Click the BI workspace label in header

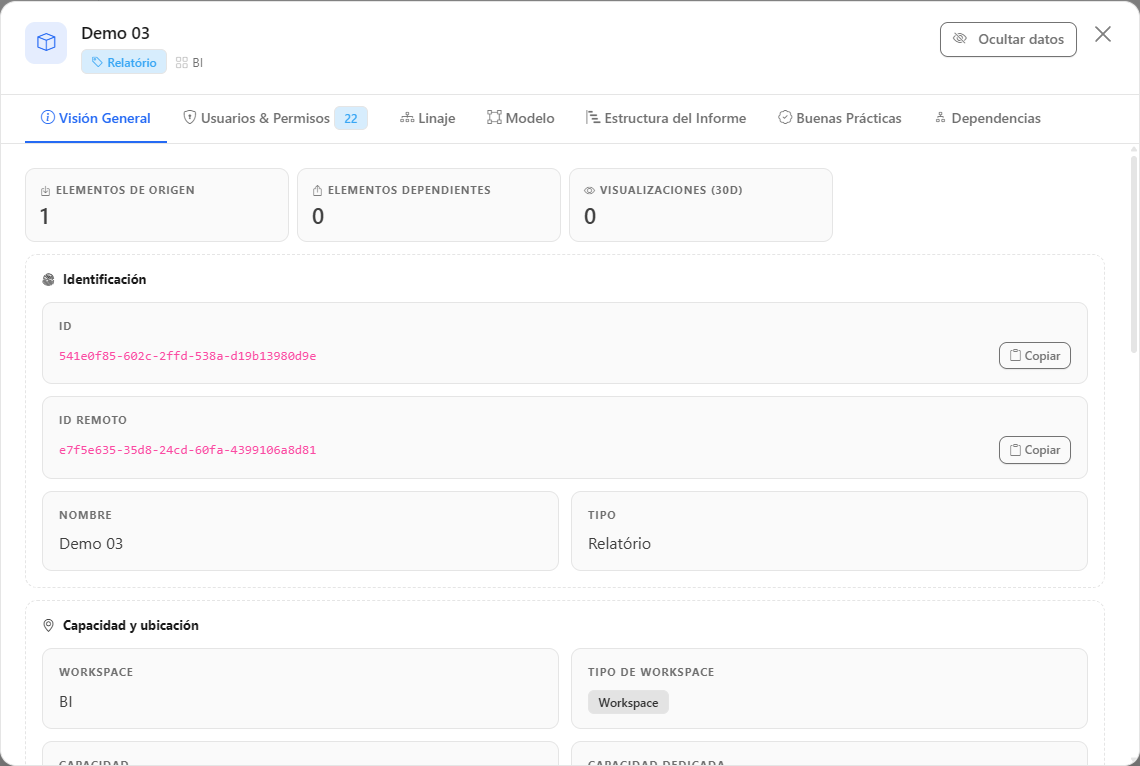click(x=198, y=63)
